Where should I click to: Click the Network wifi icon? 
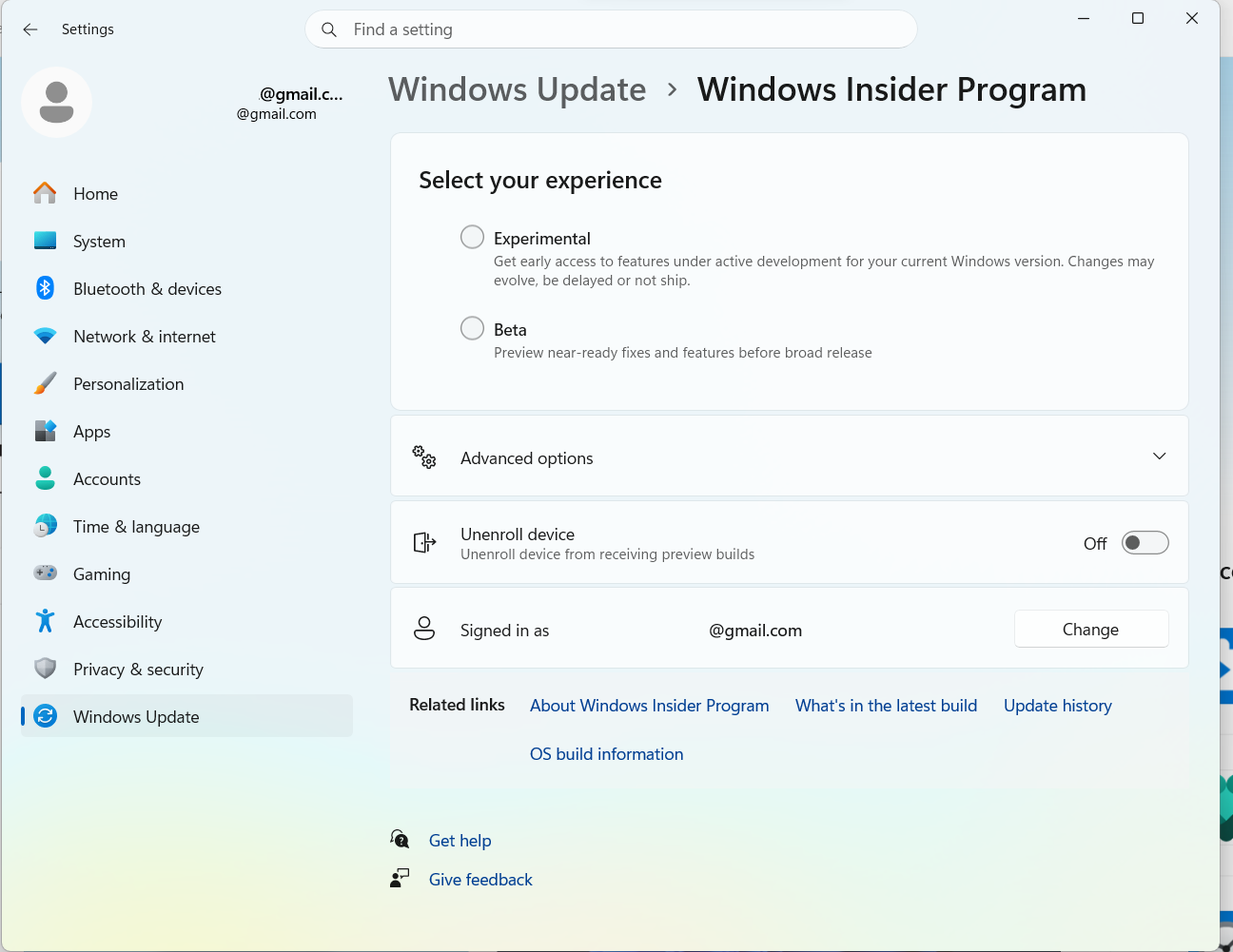click(45, 336)
